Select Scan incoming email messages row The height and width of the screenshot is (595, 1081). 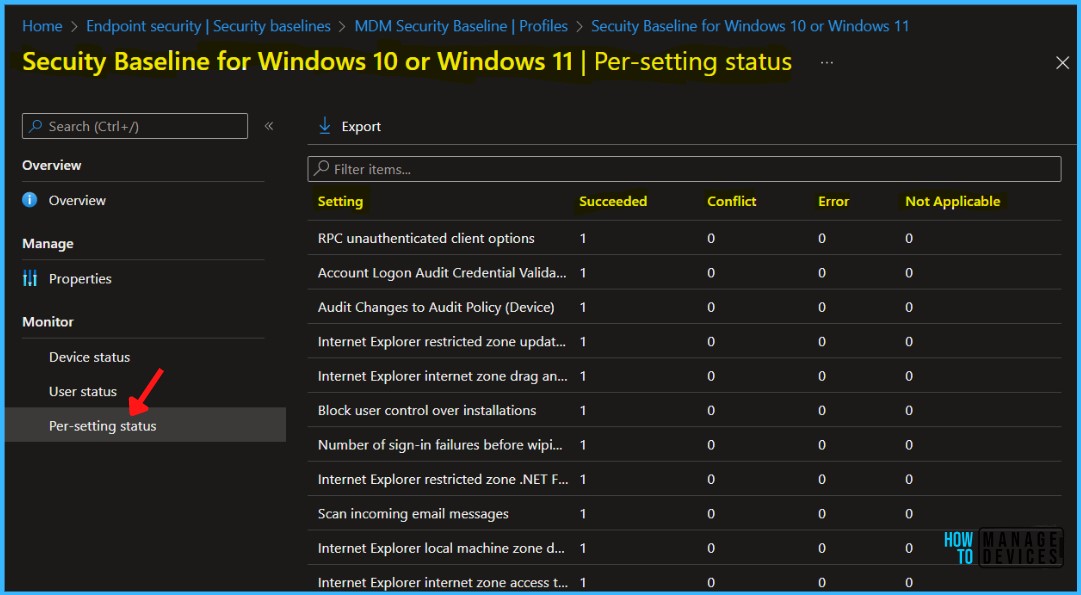(684, 514)
